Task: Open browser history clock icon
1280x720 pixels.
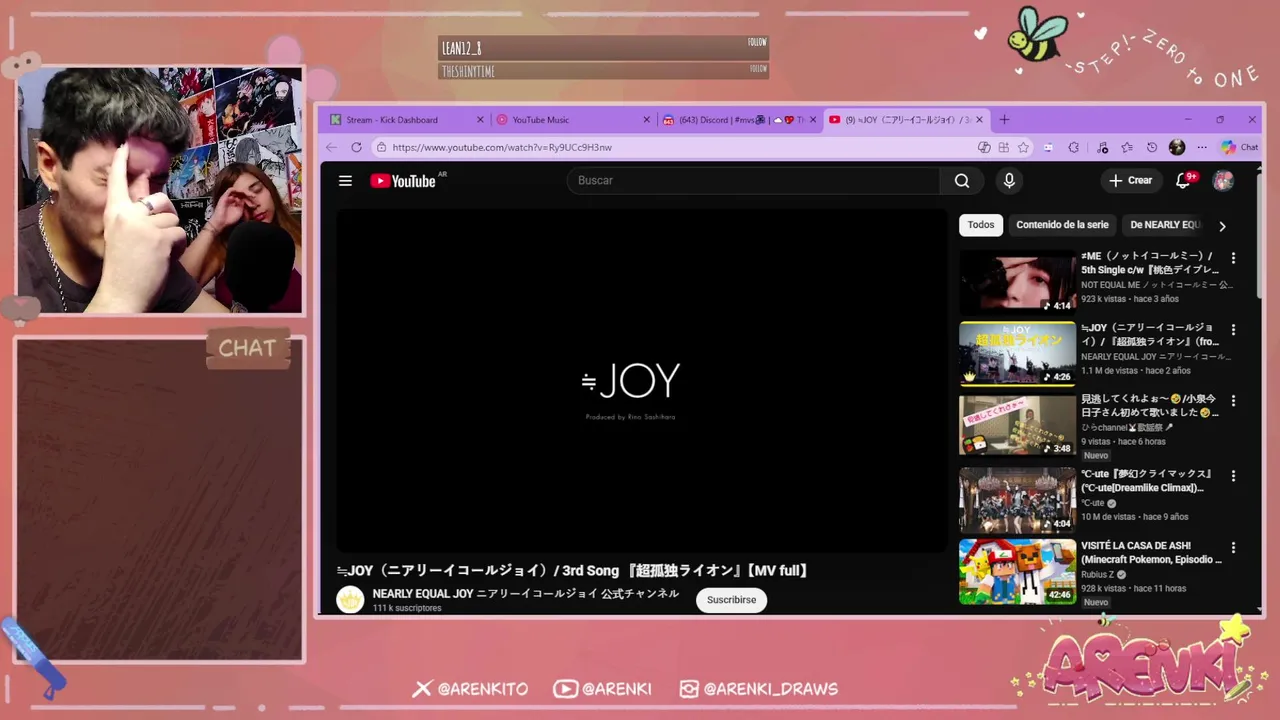Action: pyautogui.click(x=1152, y=147)
